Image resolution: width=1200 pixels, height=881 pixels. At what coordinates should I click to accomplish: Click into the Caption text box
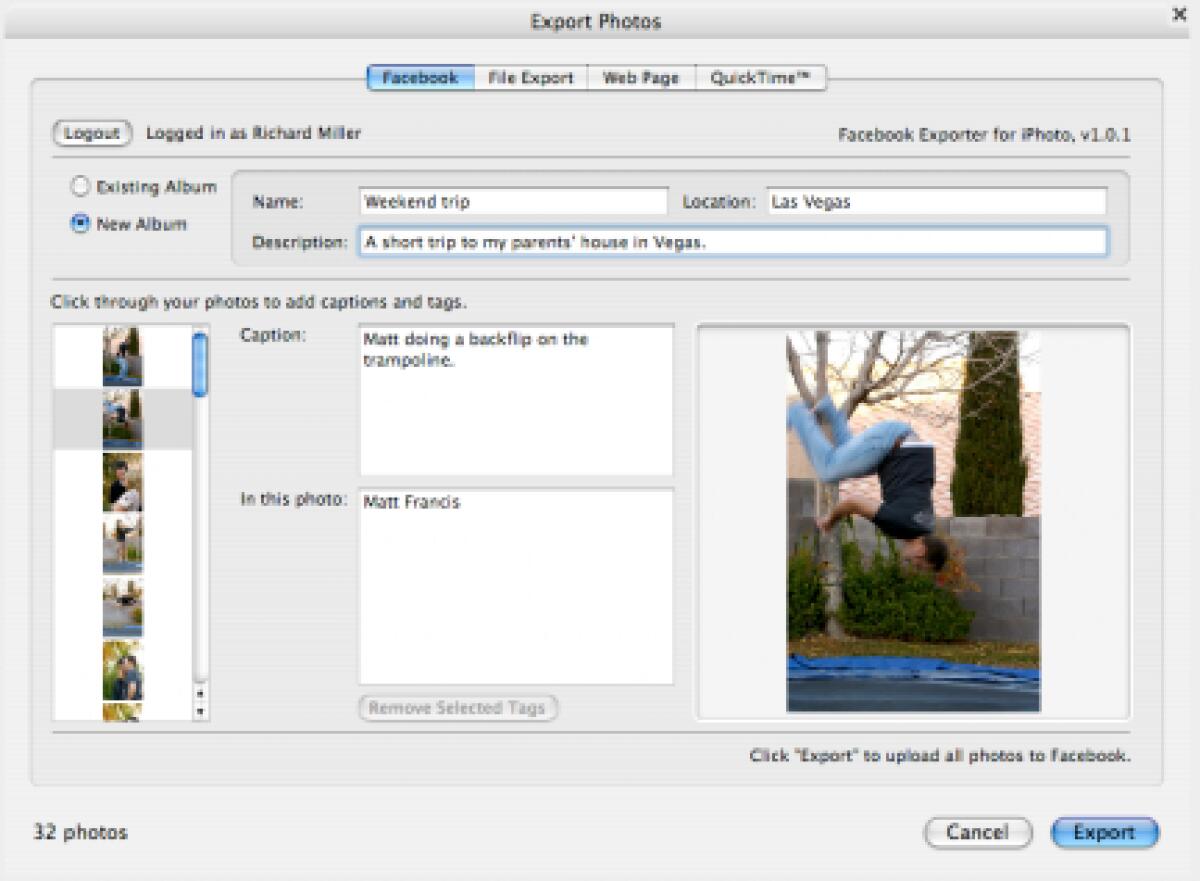tap(516, 400)
